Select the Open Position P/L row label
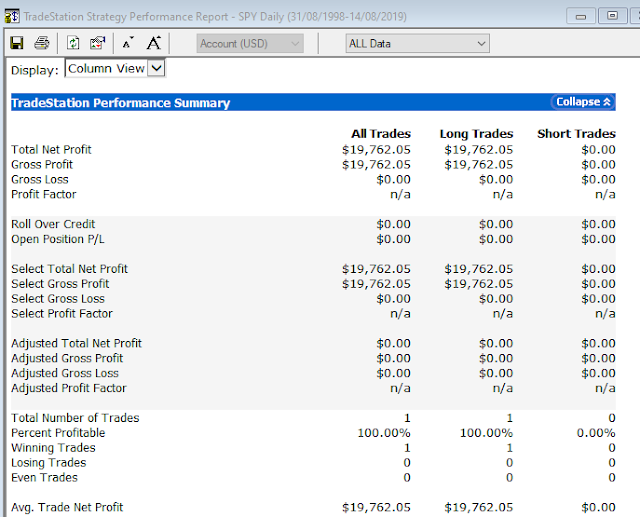Image resolution: width=640 pixels, height=517 pixels. 58,239
